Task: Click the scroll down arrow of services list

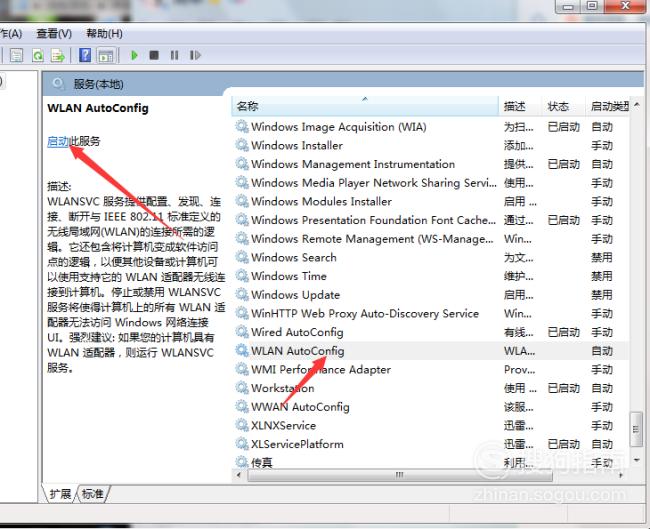Action: pyautogui.click(x=636, y=459)
